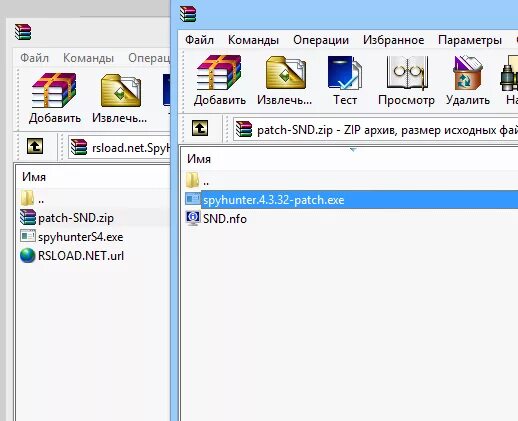Click the spyhunter.4.3.32-patch.exe file icon
Image resolution: width=518 pixels, height=421 pixels.
[193, 199]
